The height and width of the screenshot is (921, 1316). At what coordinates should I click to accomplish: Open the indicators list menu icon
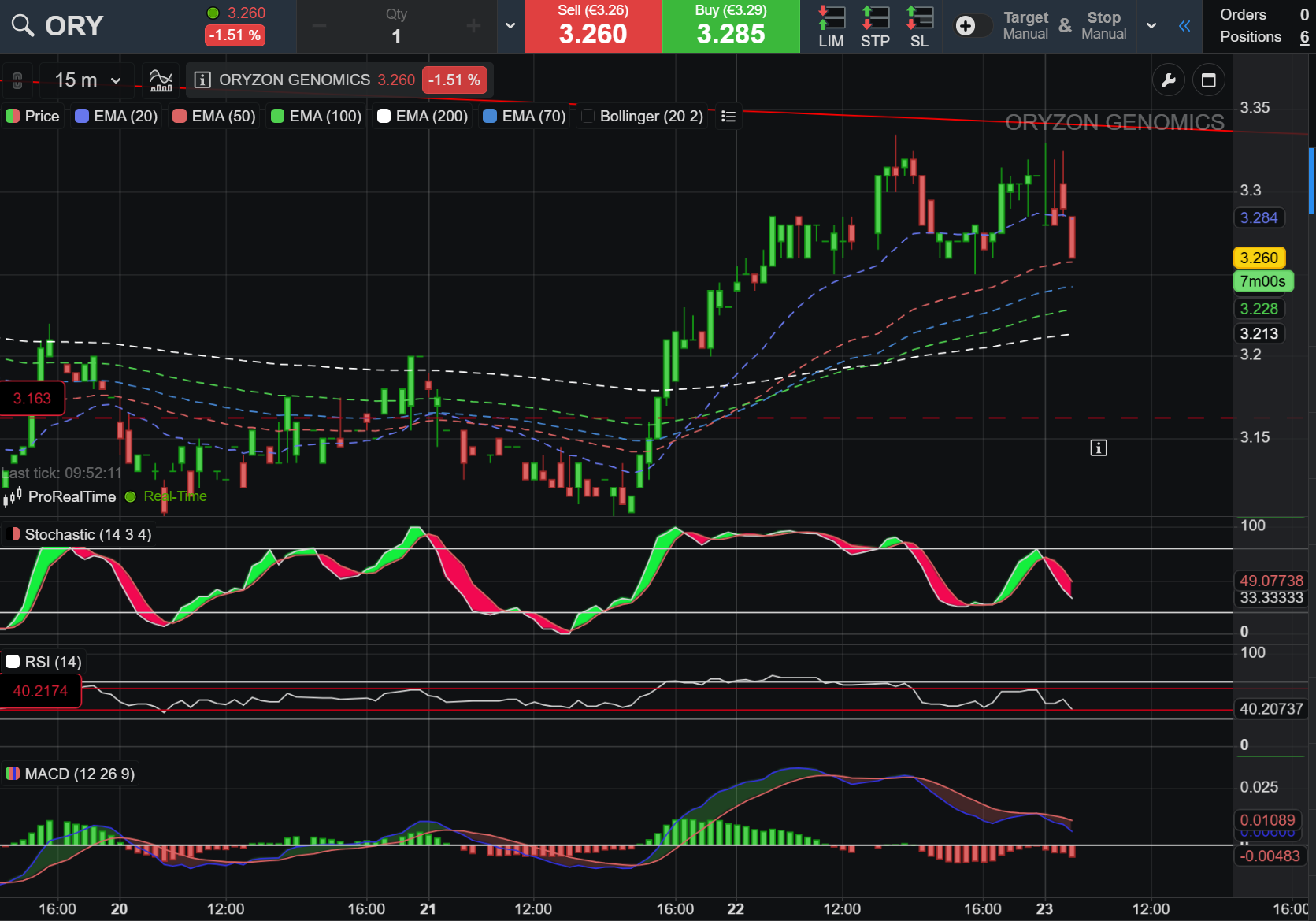tap(728, 117)
